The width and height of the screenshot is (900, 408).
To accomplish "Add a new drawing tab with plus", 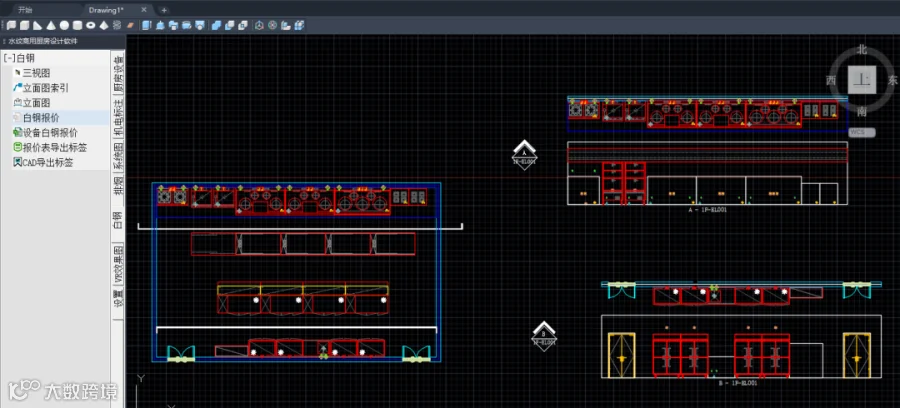I will 164,10.
